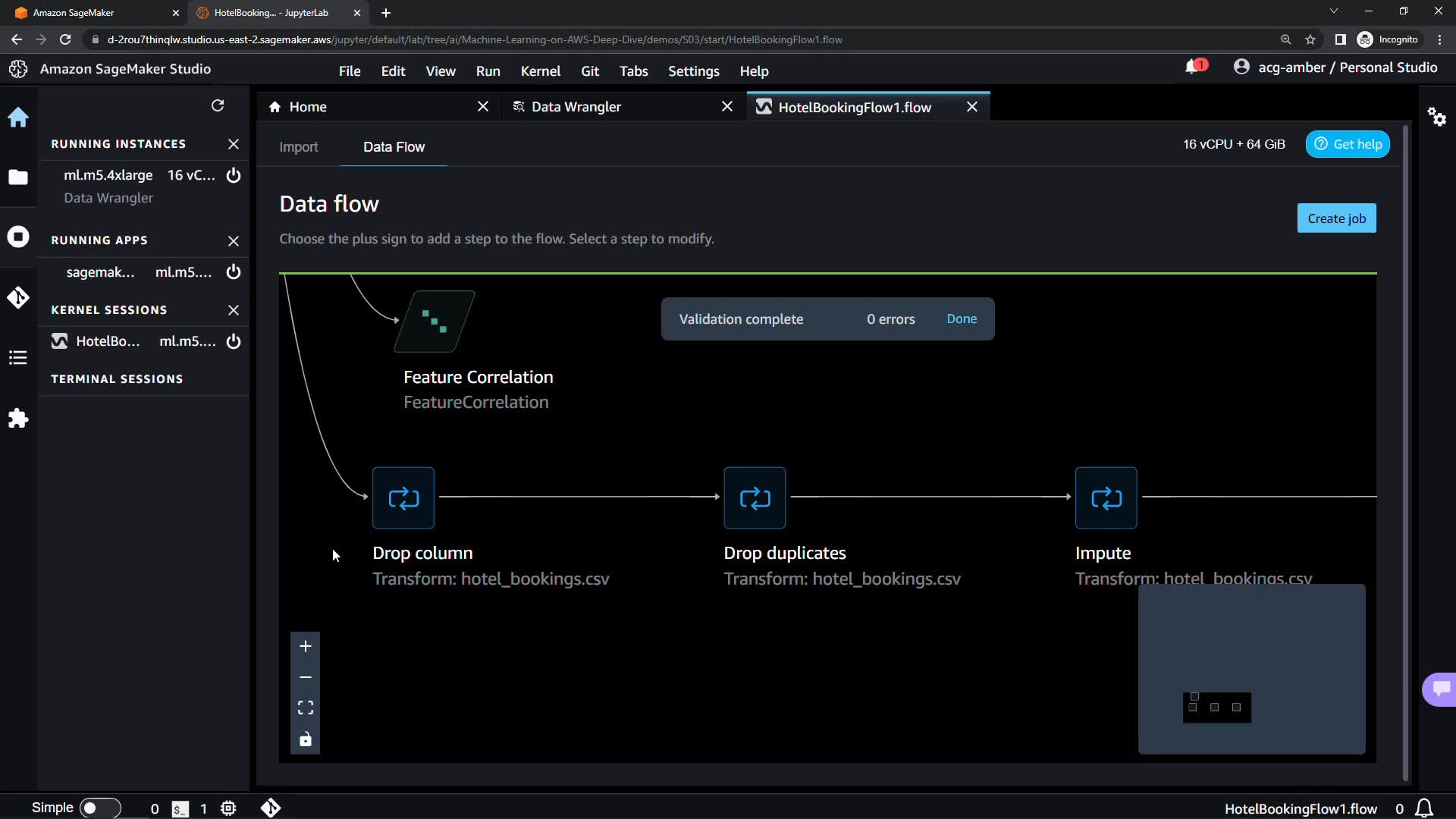The height and width of the screenshot is (819, 1456).
Task: Click the flow minimap overview
Action: click(x=1251, y=669)
